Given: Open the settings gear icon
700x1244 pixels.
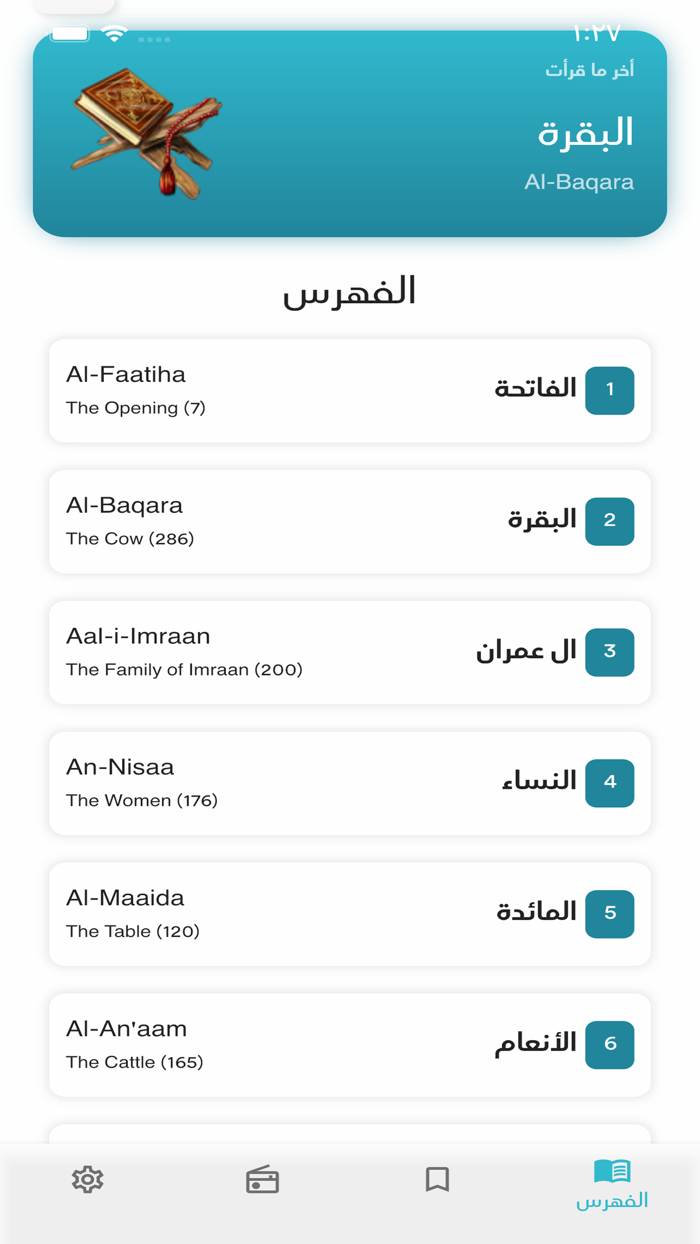Looking at the screenshot, I should pyautogui.click(x=88, y=1179).
